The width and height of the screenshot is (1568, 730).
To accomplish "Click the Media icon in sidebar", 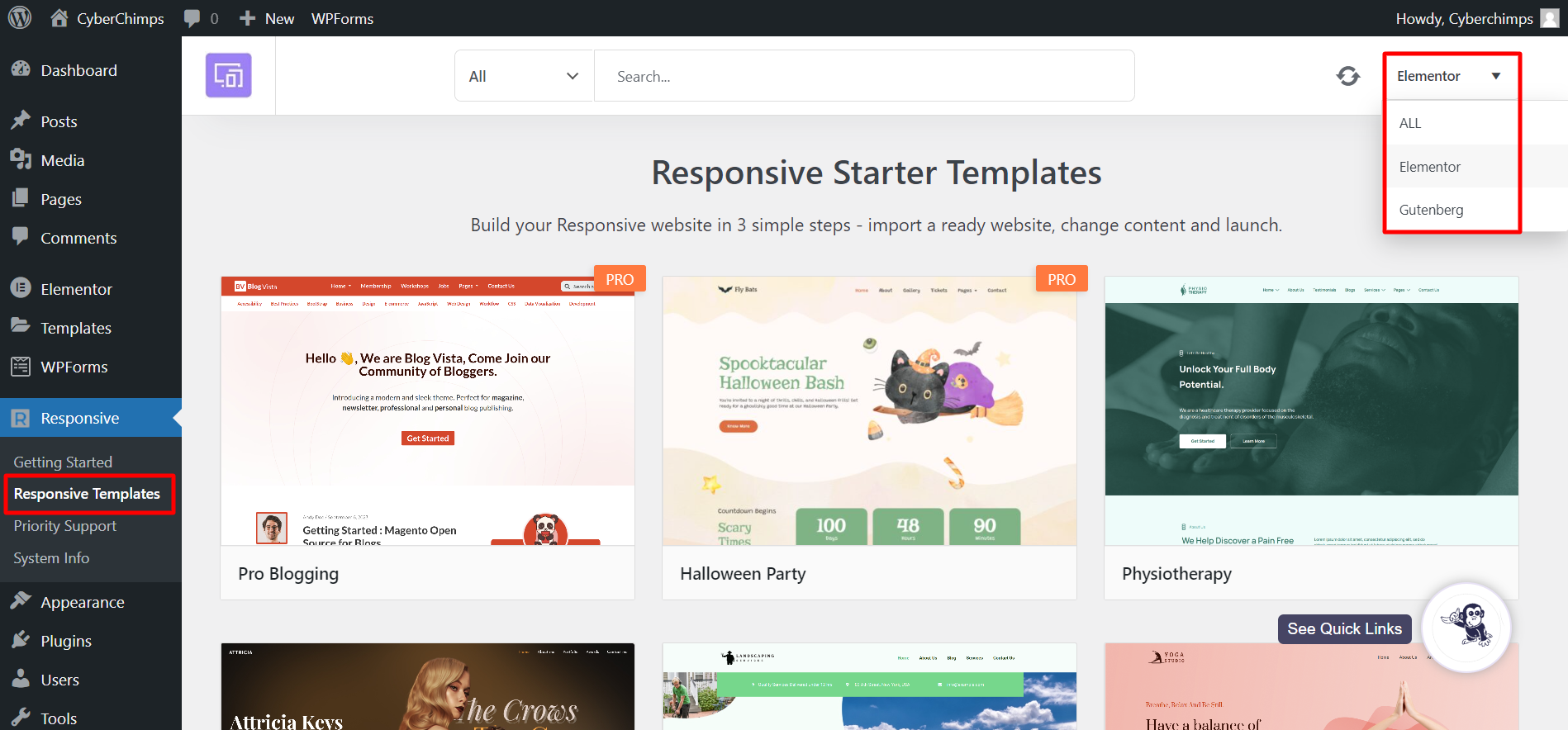I will pyautogui.click(x=21, y=159).
